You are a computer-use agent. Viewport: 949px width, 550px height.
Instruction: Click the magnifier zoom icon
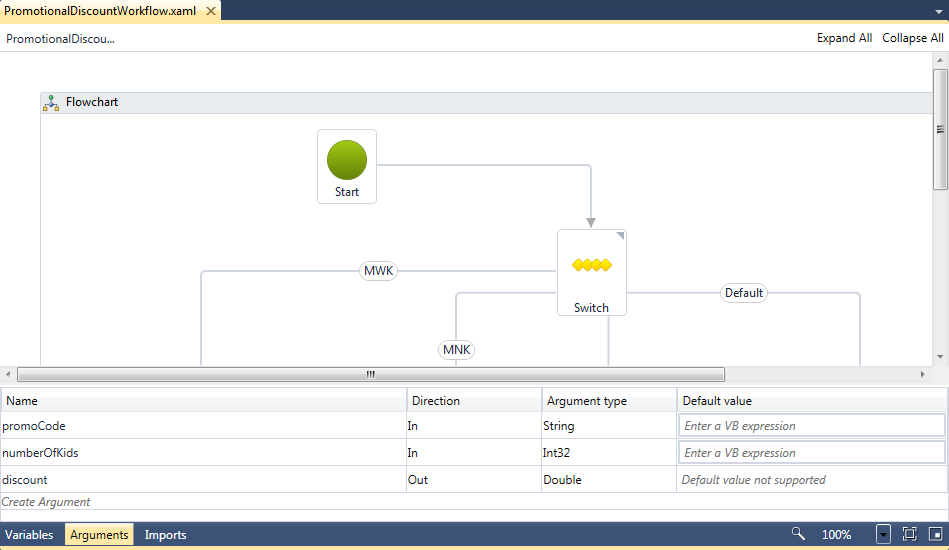798,534
